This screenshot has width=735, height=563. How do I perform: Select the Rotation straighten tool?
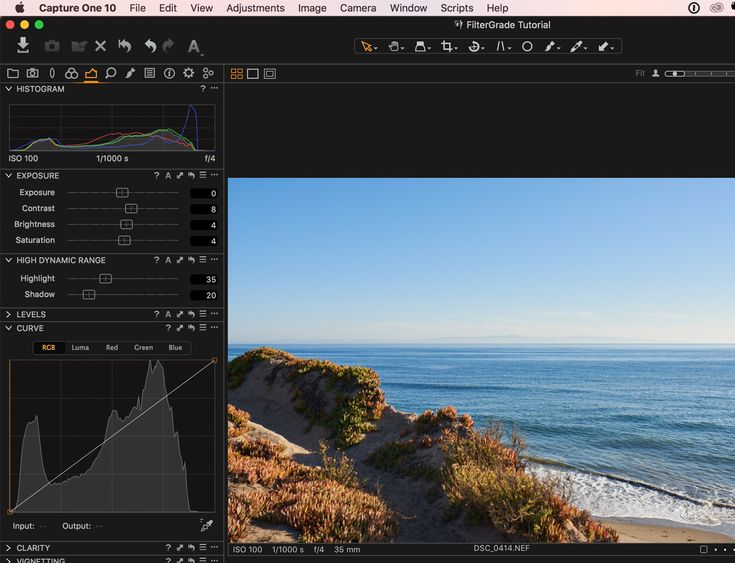point(475,46)
